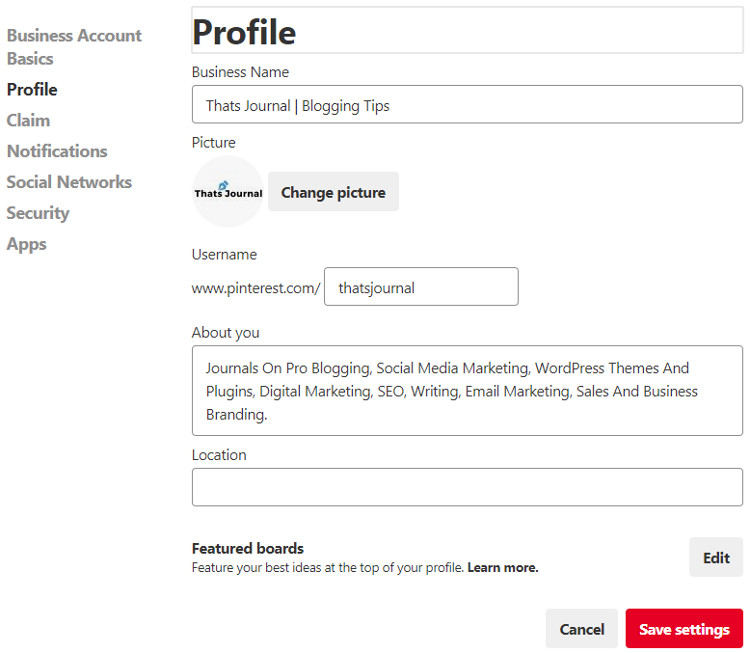
Task: Click the About you label
Action: point(225,333)
